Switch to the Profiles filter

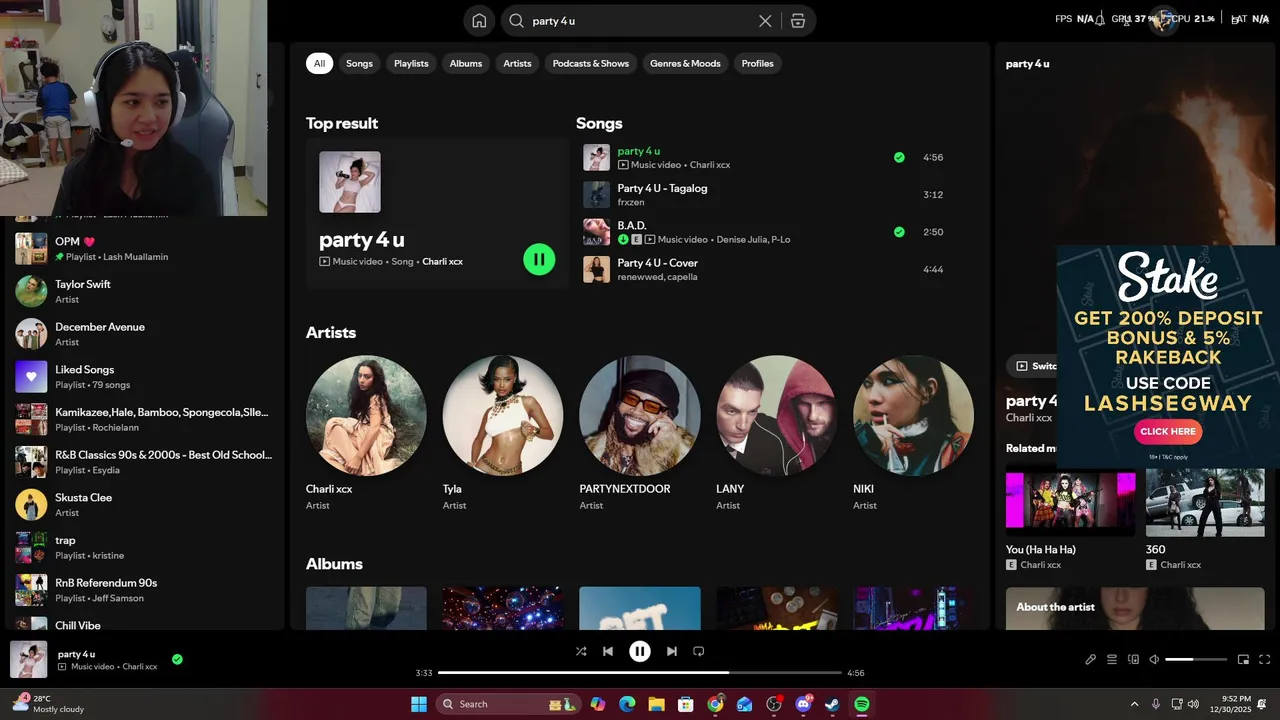click(757, 63)
